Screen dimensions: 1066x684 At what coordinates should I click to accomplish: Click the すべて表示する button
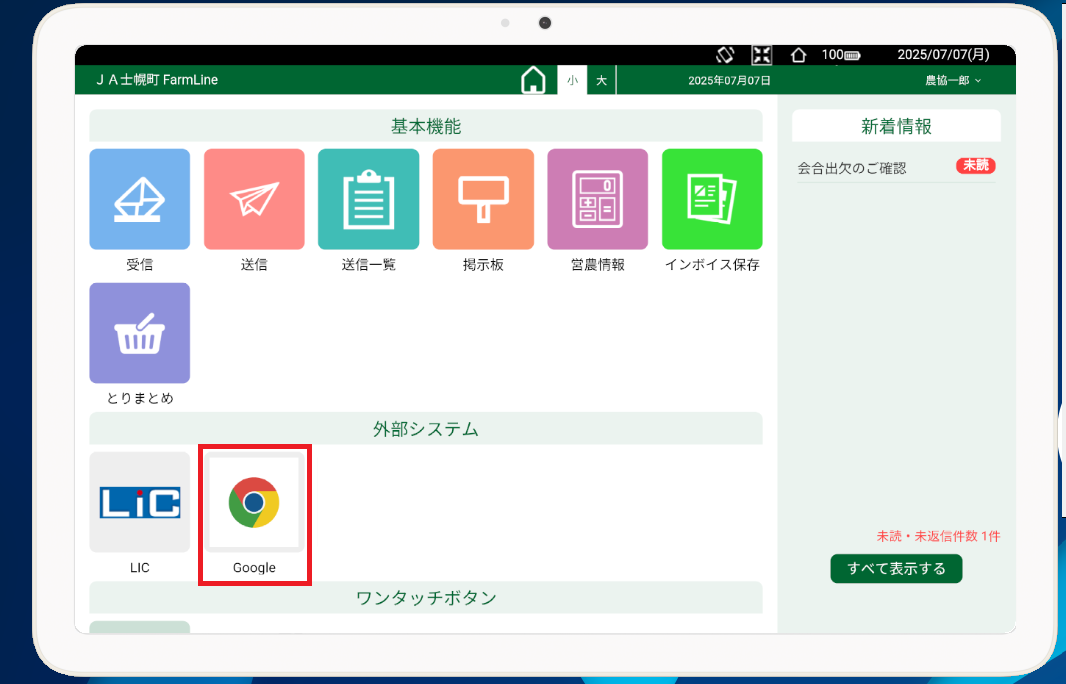pos(896,568)
